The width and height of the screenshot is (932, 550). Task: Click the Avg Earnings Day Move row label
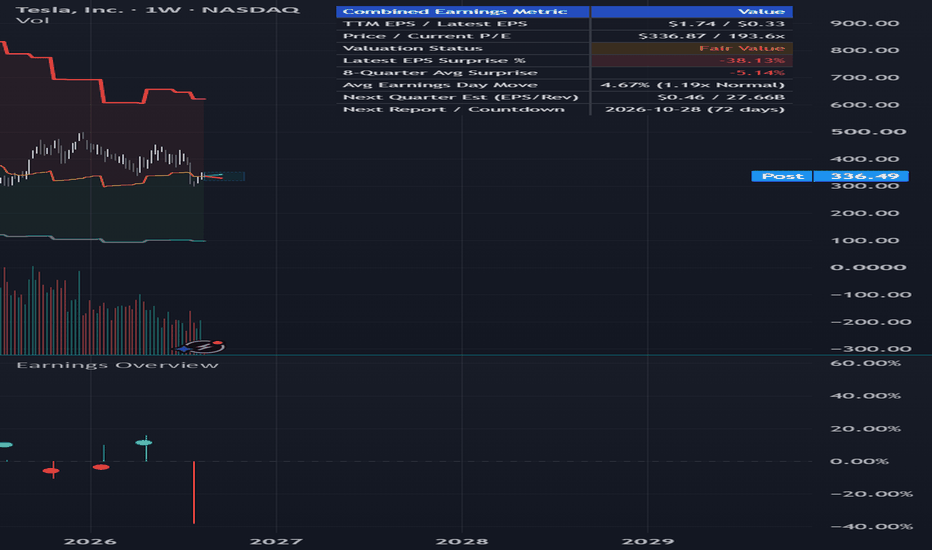point(440,85)
